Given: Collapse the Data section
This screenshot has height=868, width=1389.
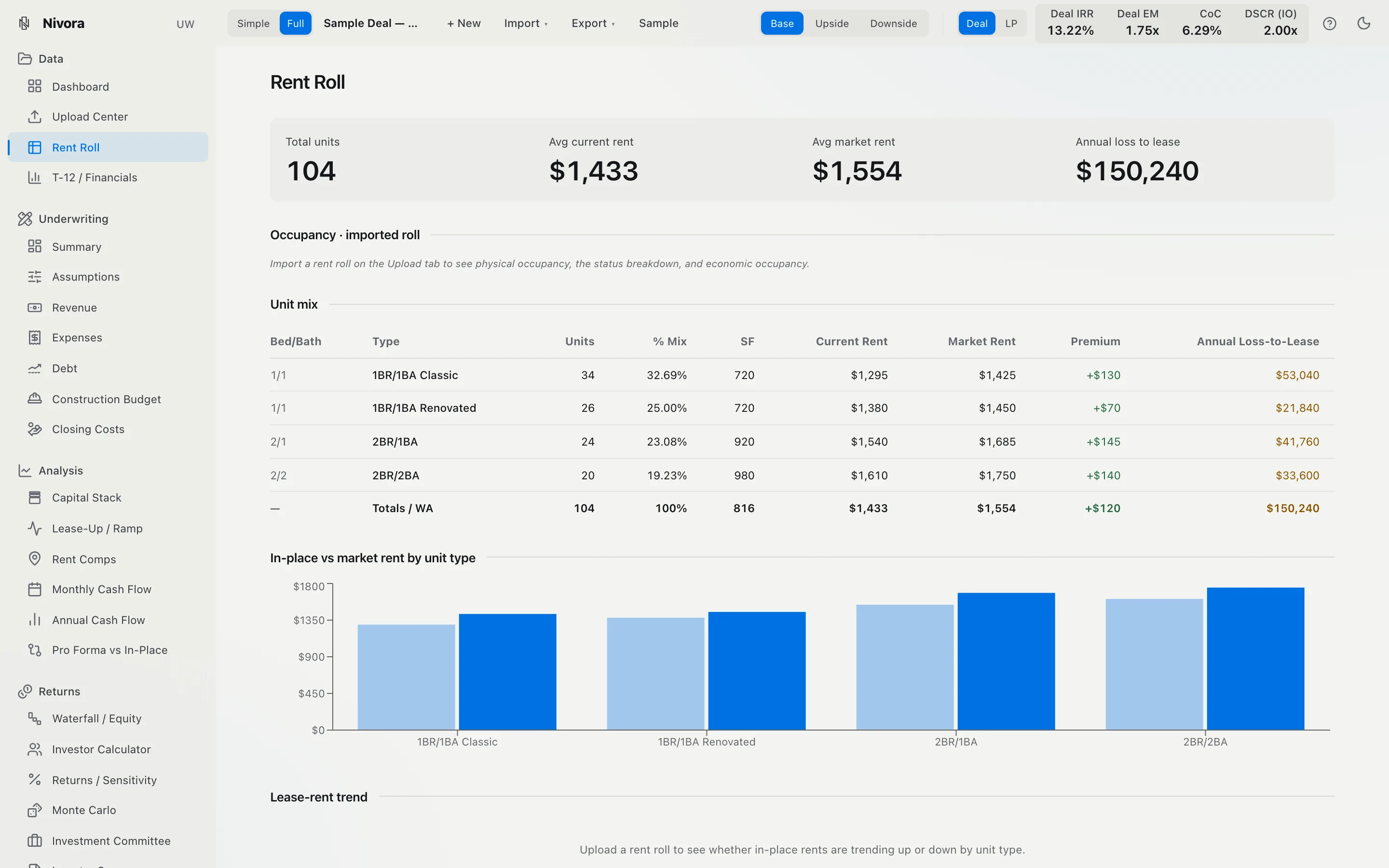Looking at the screenshot, I should coord(40,58).
